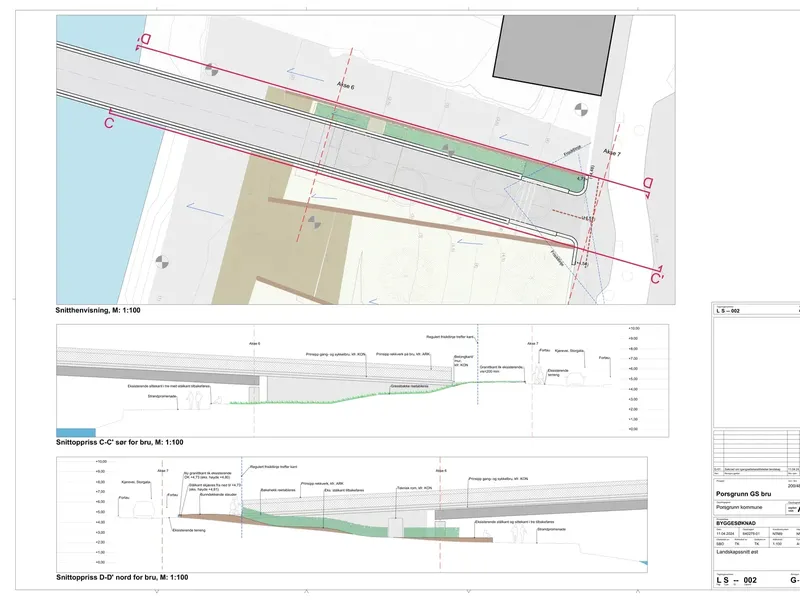This screenshot has width=800, height=600.
Task: Click the 'Bunndekkende stauder' annotation
Action: [x=218, y=495]
